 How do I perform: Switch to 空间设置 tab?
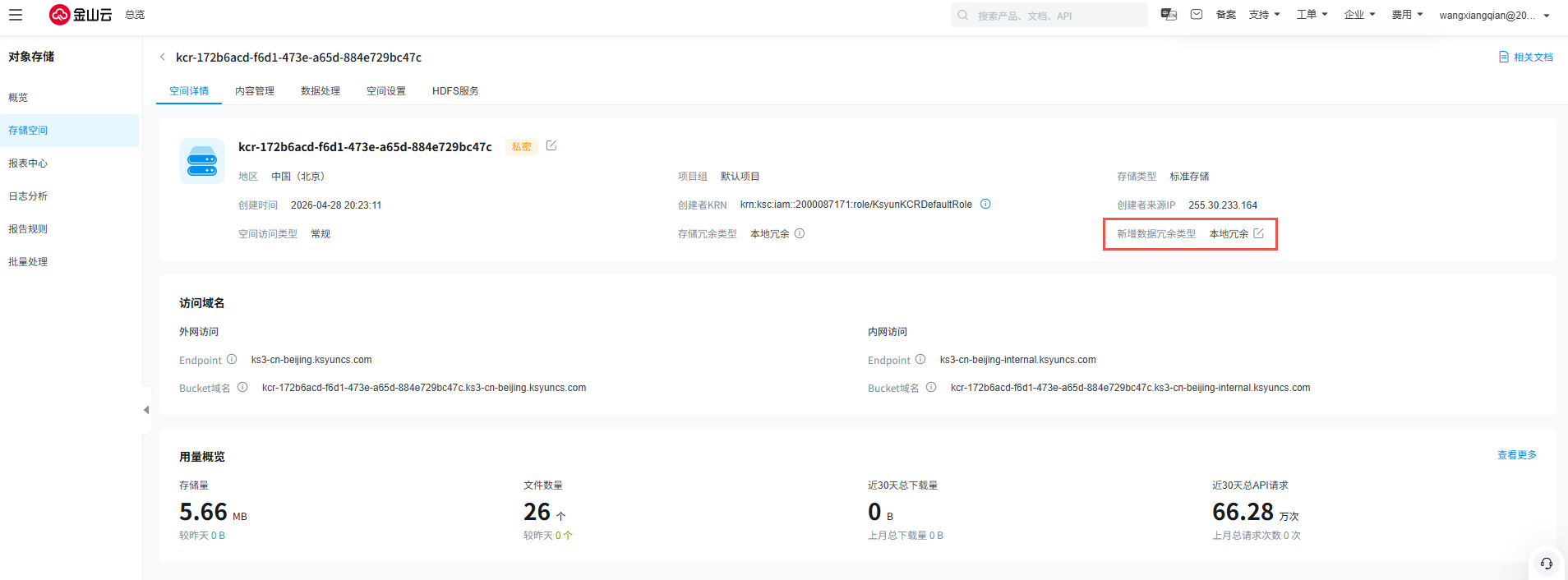(386, 91)
